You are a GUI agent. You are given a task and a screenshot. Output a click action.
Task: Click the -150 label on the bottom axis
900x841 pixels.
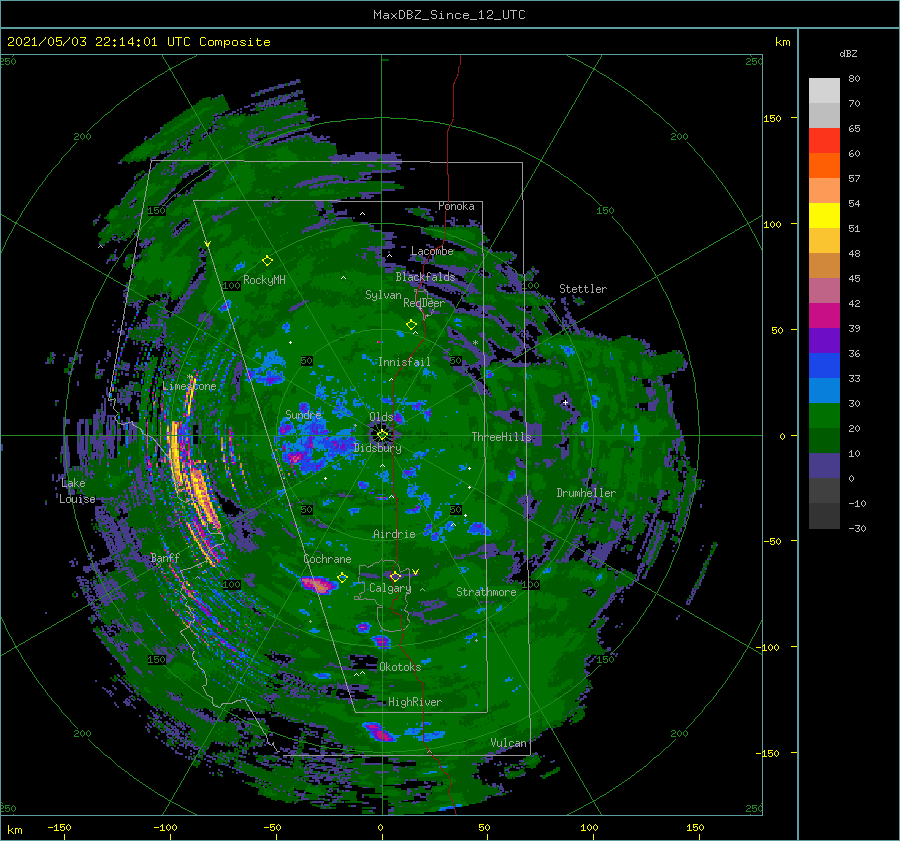click(x=59, y=827)
